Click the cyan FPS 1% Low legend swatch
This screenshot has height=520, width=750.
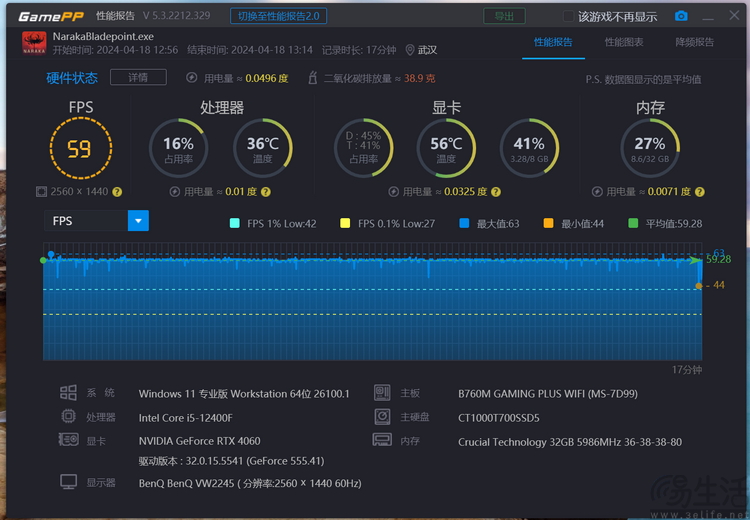[x=234, y=223]
